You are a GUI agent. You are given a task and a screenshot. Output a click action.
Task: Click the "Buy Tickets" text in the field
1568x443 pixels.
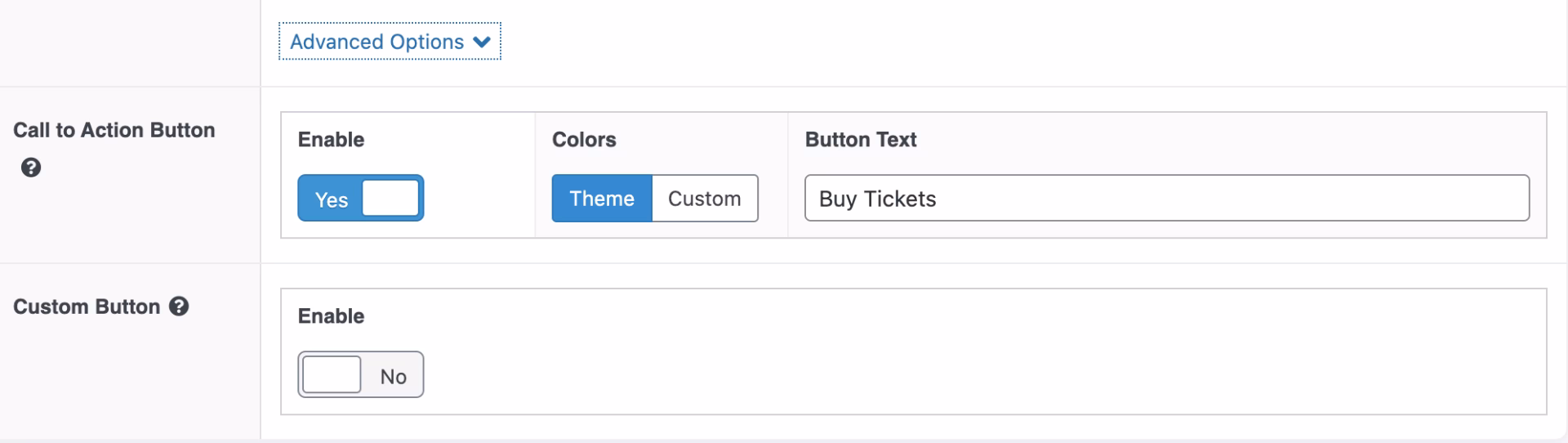click(x=877, y=199)
